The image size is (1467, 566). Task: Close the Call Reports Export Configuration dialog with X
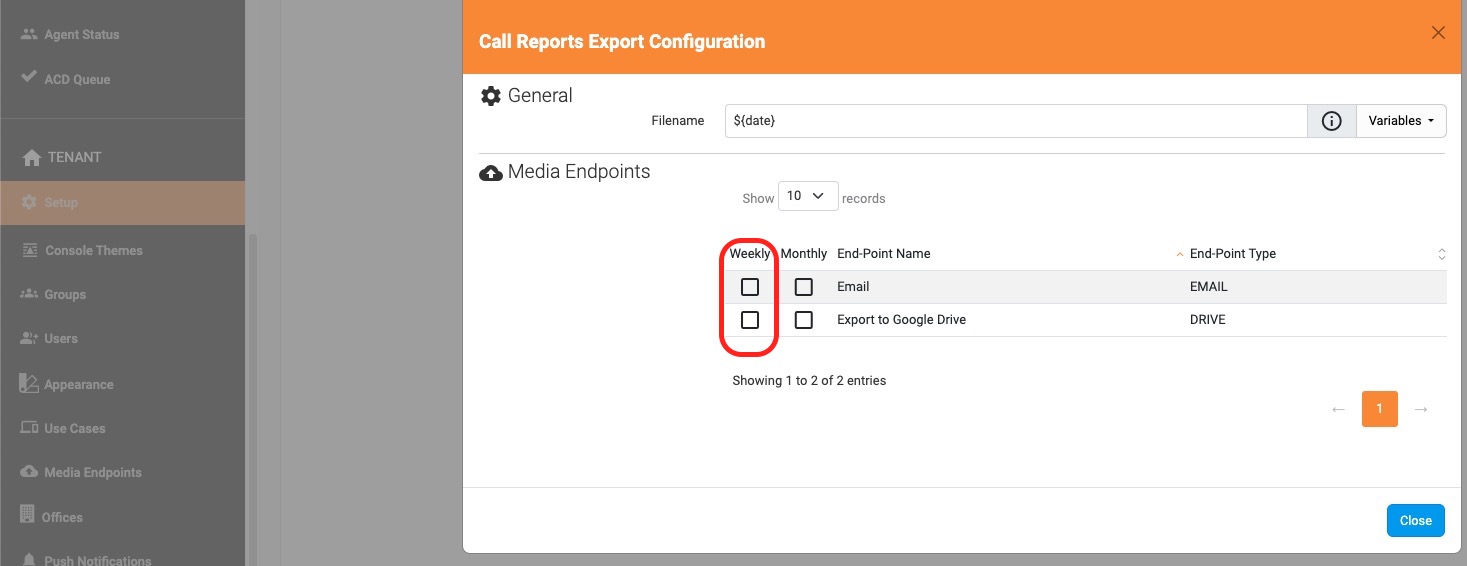pyautogui.click(x=1438, y=33)
